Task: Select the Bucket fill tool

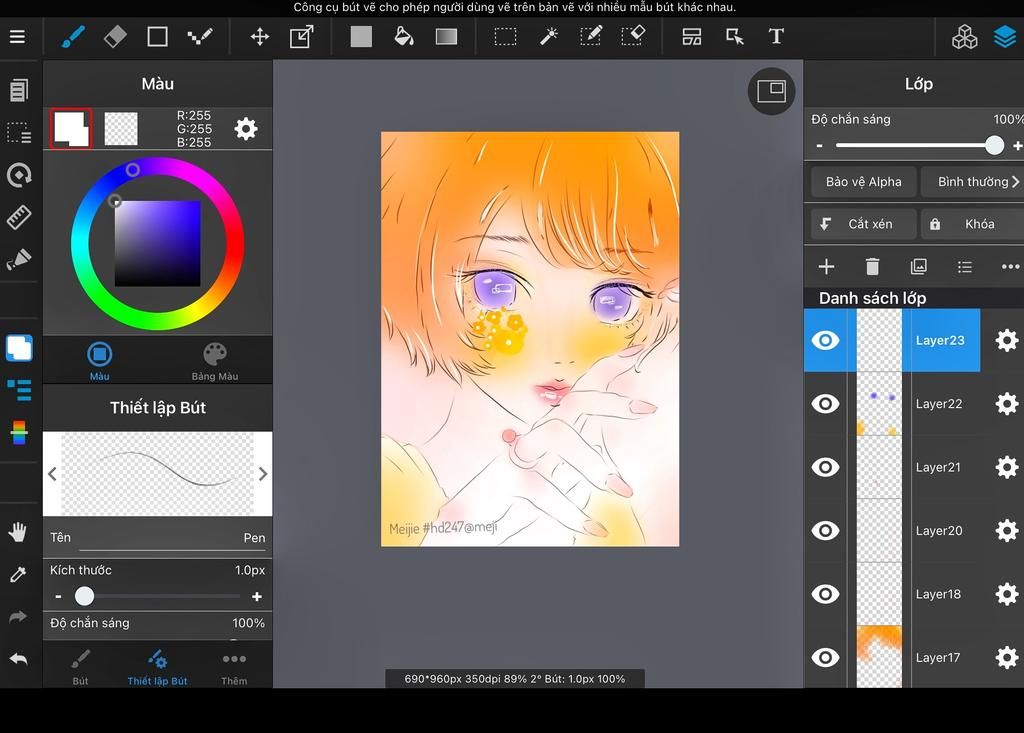Action: [404, 37]
